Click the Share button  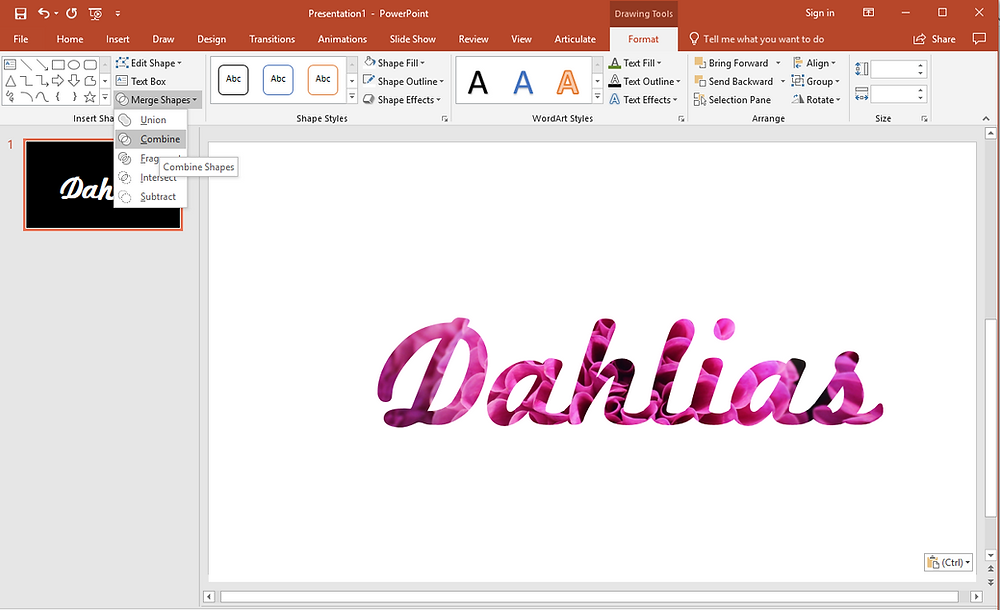934,39
